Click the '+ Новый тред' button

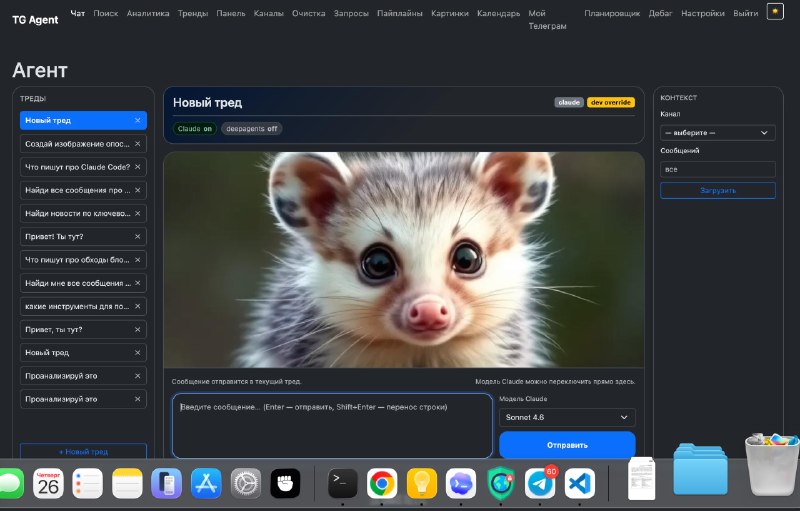83,451
